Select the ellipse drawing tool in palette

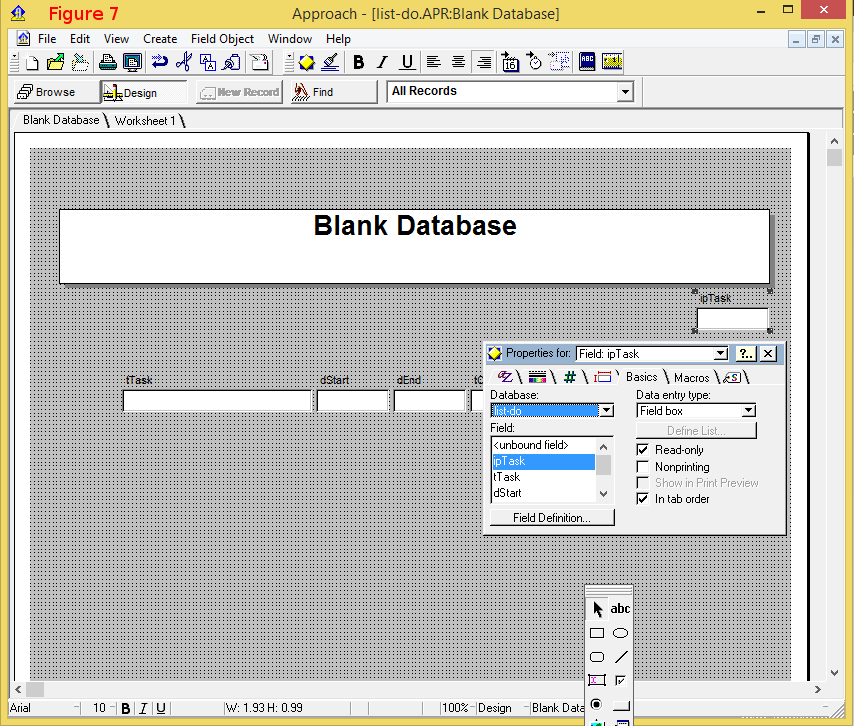pos(621,633)
